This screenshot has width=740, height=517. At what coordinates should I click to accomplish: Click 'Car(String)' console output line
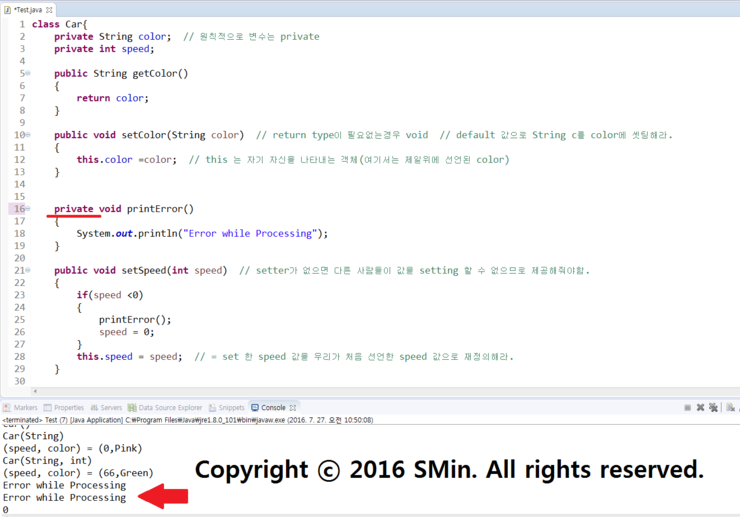tap(33, 436)
